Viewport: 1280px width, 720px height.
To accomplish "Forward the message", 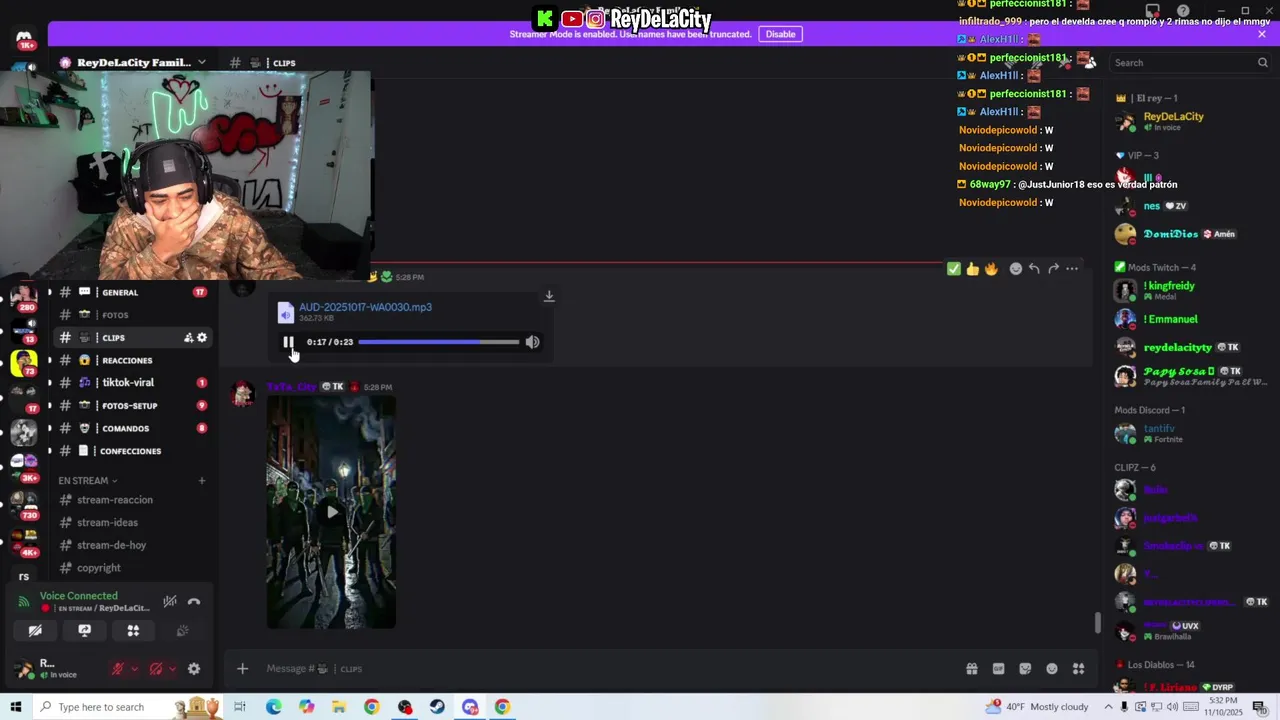I will point(1053,268).
